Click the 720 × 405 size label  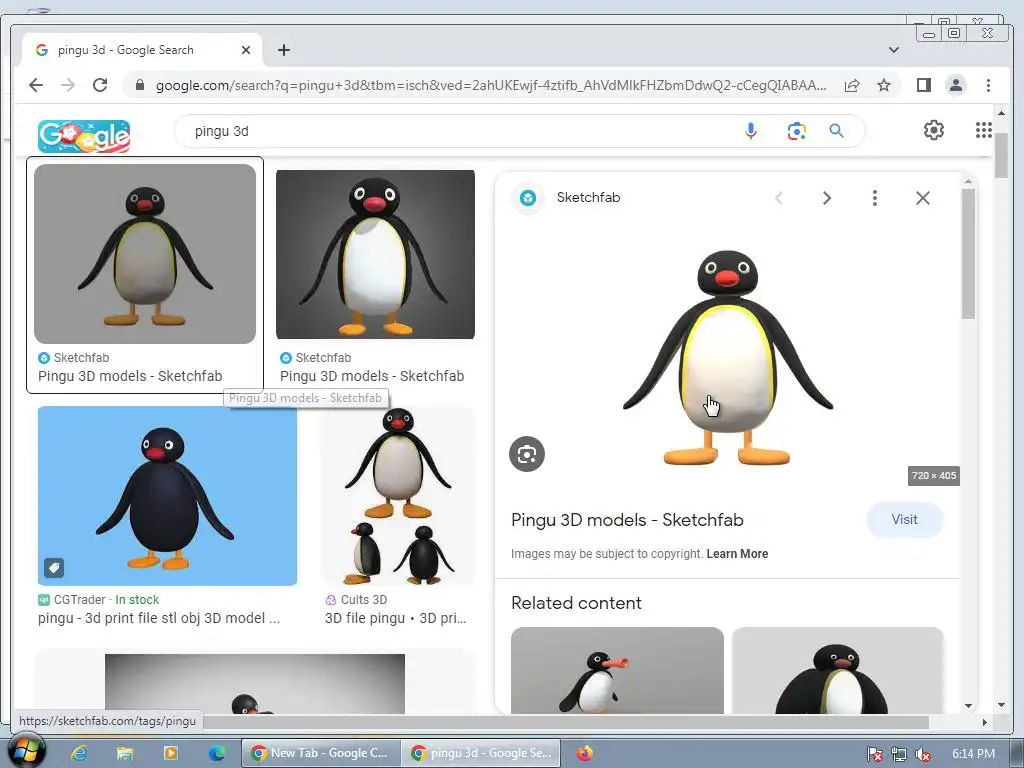(x=934, y=475)
